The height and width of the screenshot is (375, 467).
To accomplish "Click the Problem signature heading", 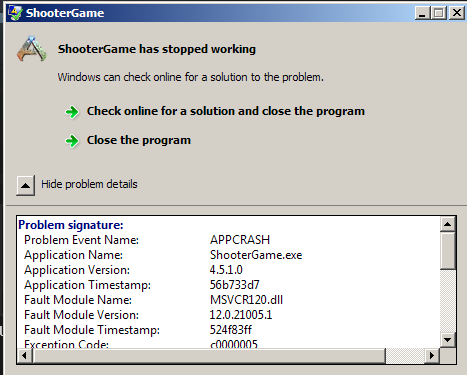I will tap(71, 225).
